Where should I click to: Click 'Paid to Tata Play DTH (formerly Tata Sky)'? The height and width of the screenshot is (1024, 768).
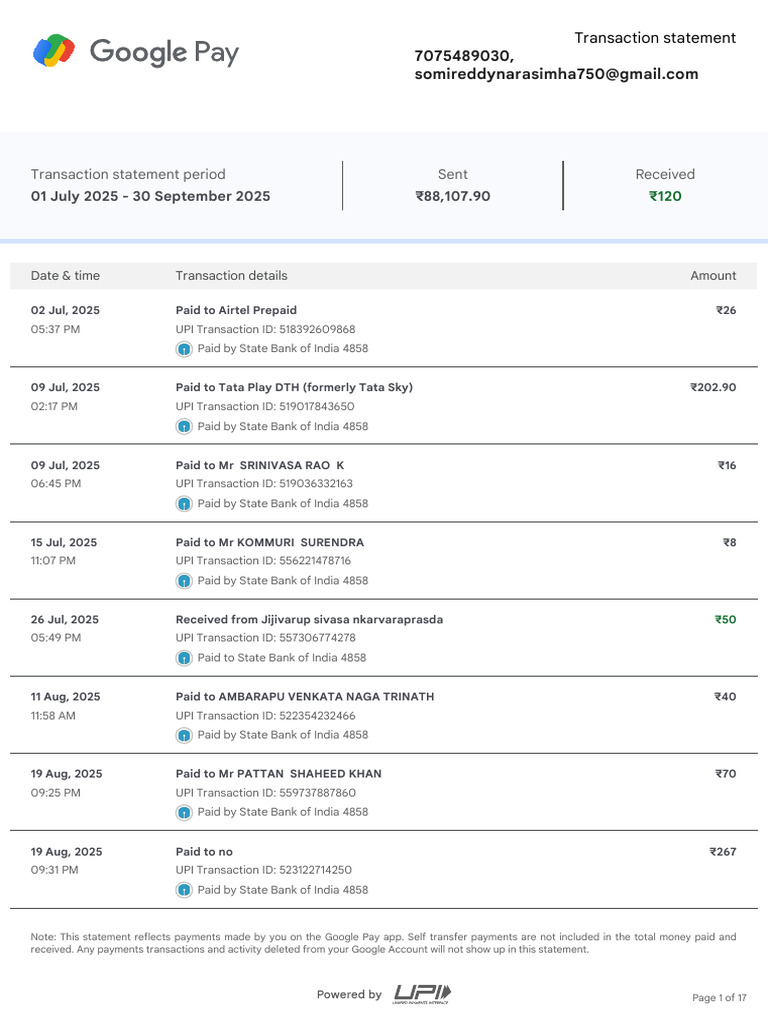tap(294, 387)
